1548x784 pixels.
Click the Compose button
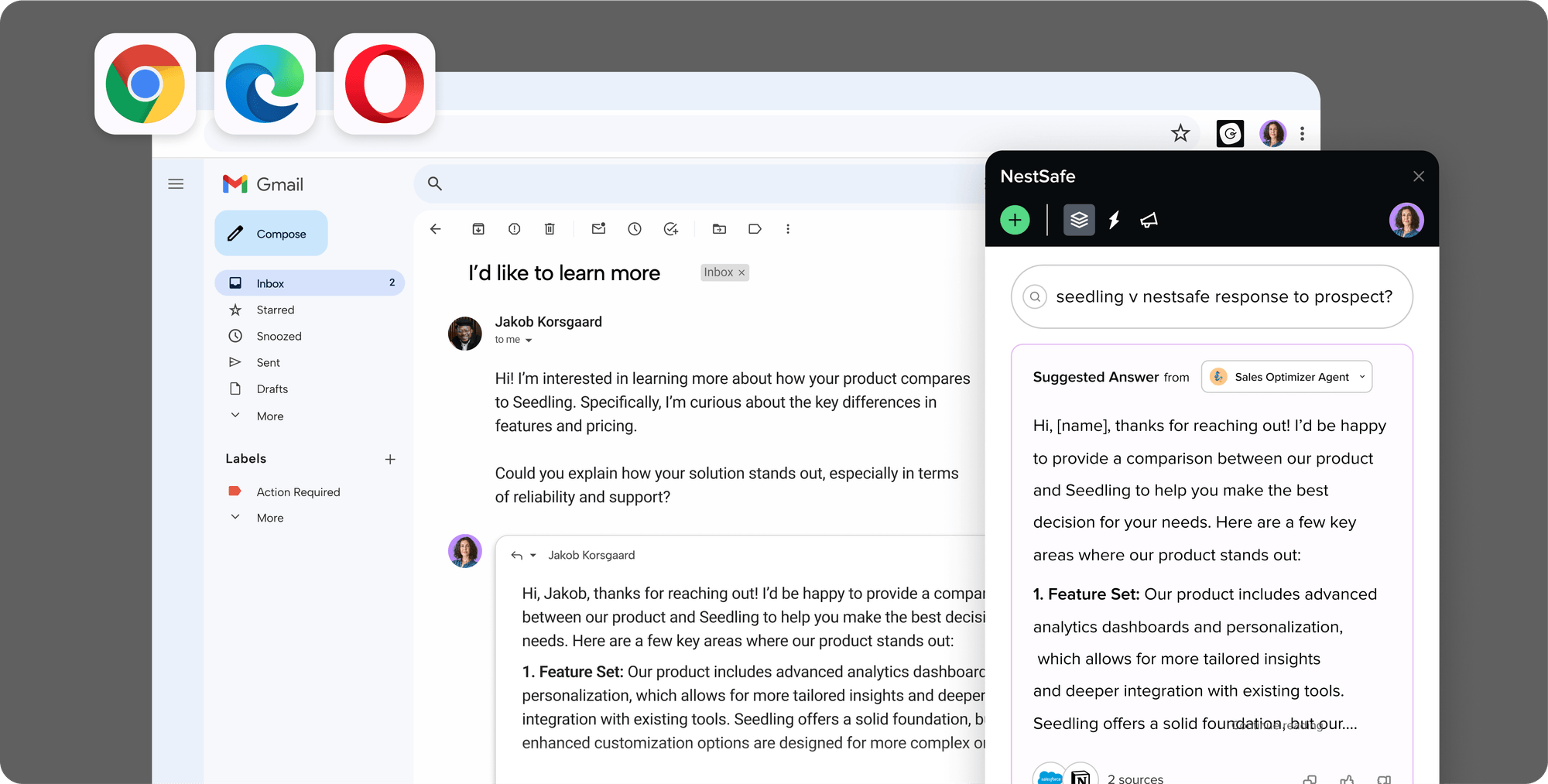[271, 233]
